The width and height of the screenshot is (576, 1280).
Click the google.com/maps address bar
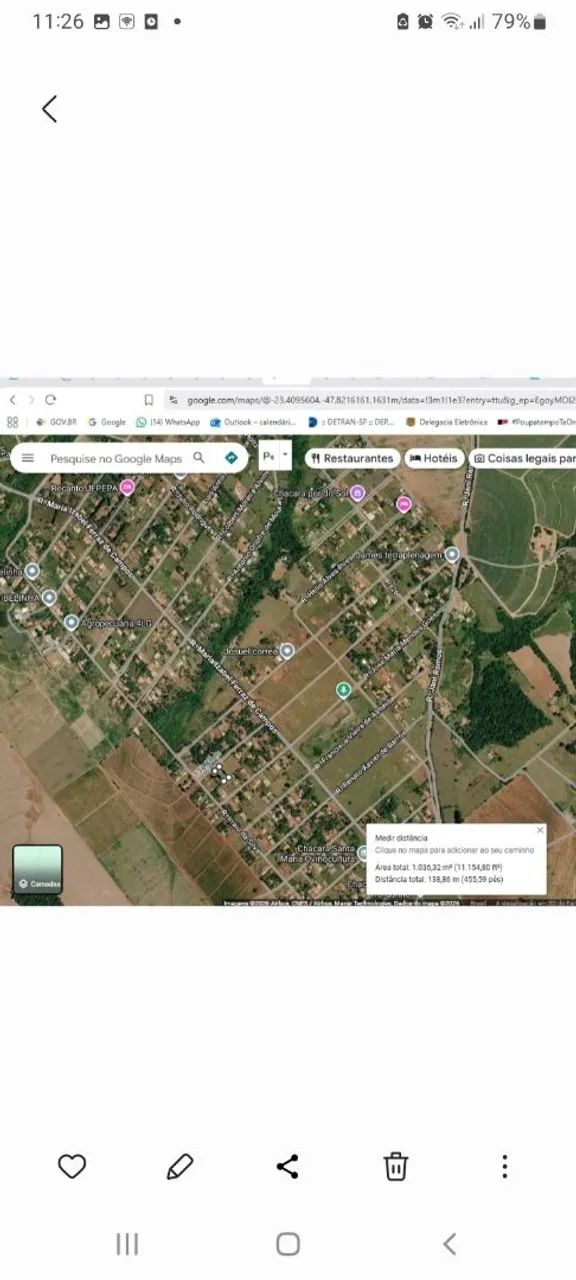[x=370, y=400]
